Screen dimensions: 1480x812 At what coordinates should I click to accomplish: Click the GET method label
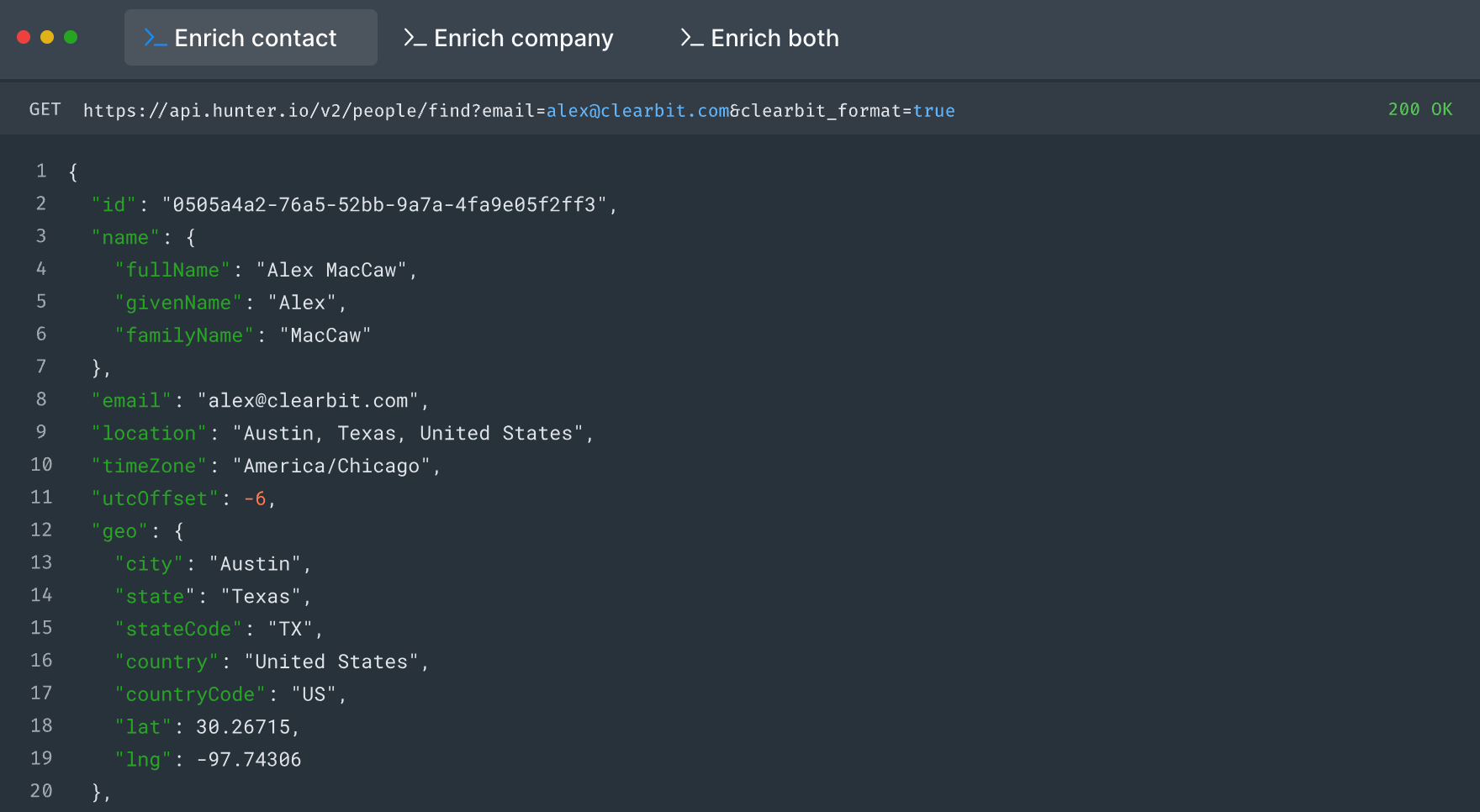pos(45,109)
